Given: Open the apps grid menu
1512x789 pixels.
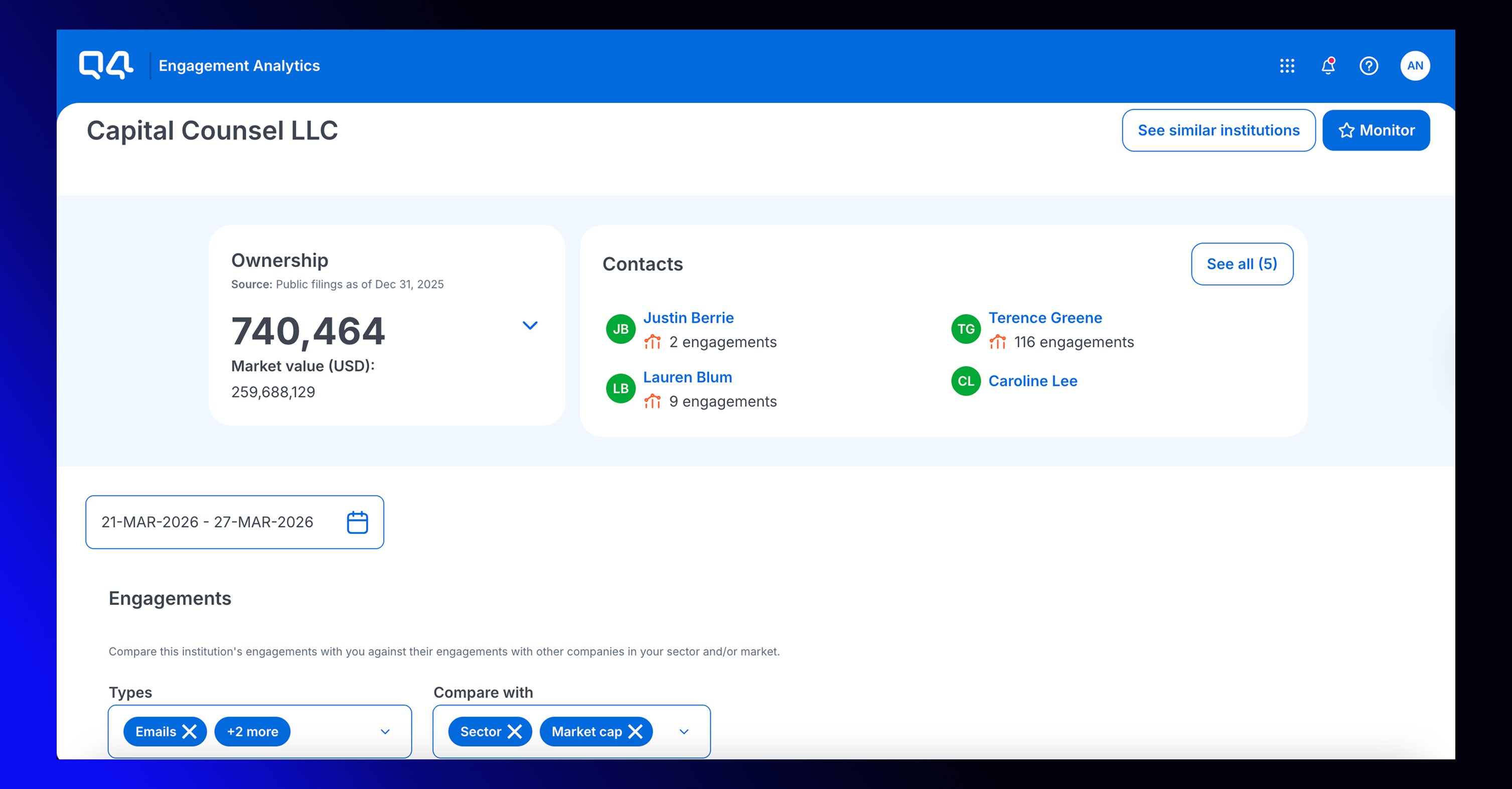Looking at the screenshot, I should tap(1288, 66).
